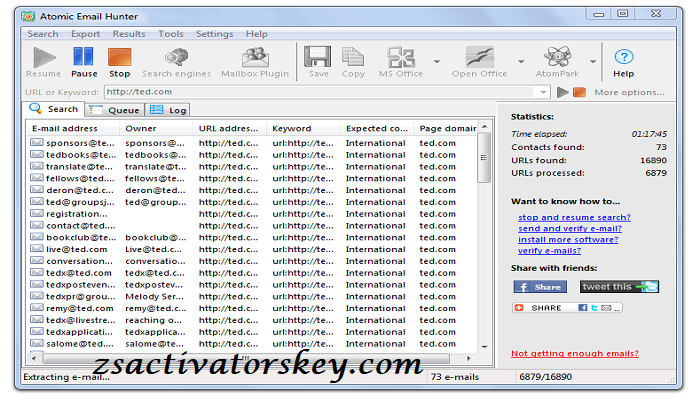Select the tedbooks@te... email row
Viewport: 700px width, 400px height.
coord(253,155)
